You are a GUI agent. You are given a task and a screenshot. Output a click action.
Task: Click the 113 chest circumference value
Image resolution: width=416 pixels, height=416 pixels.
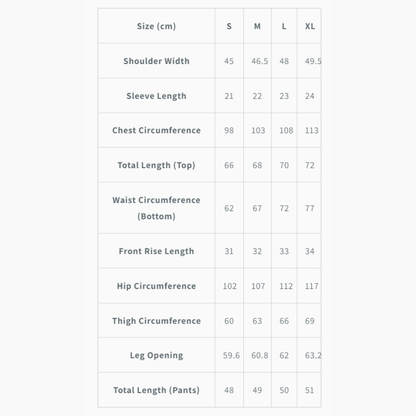tap(312, 131)
